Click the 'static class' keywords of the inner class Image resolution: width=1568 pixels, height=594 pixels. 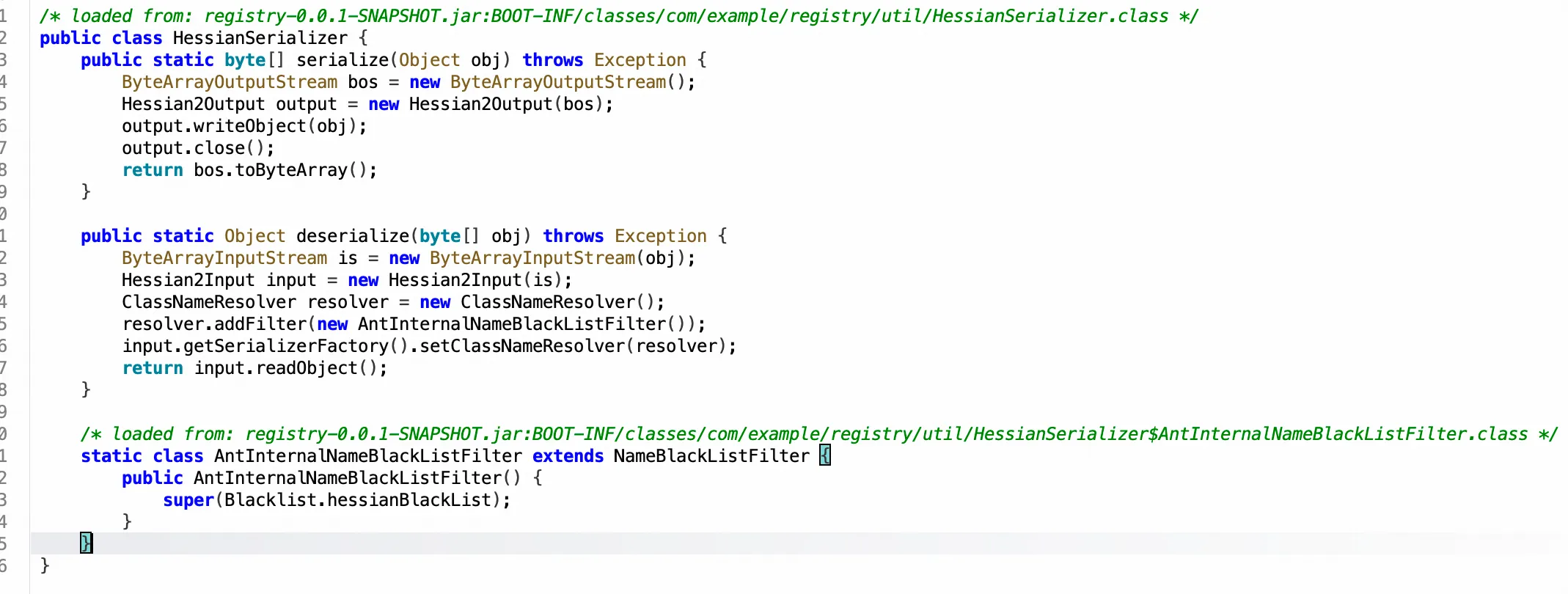(x=142, y=456)
